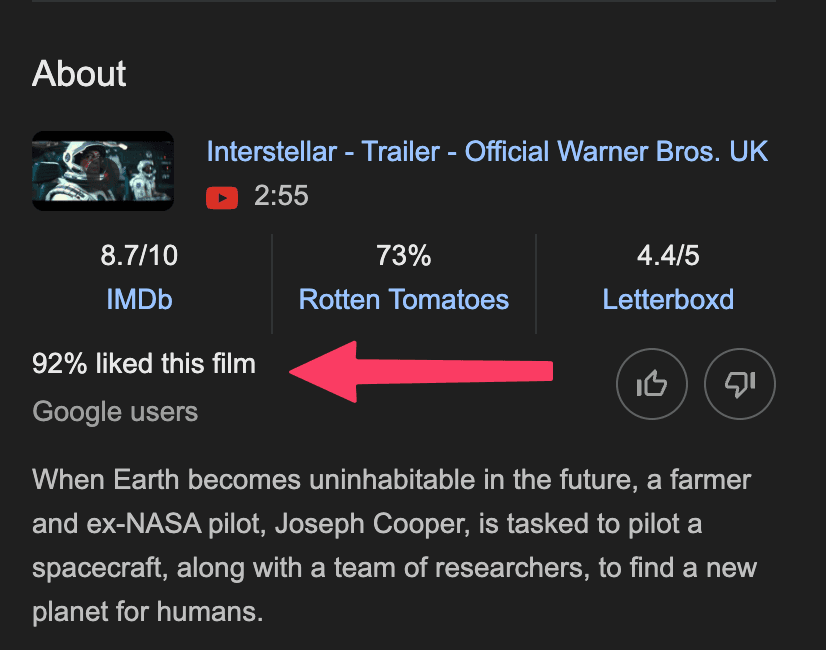
Task: Click the 'Google users' label
Action: pyautogui.click(x=115, y=411)
